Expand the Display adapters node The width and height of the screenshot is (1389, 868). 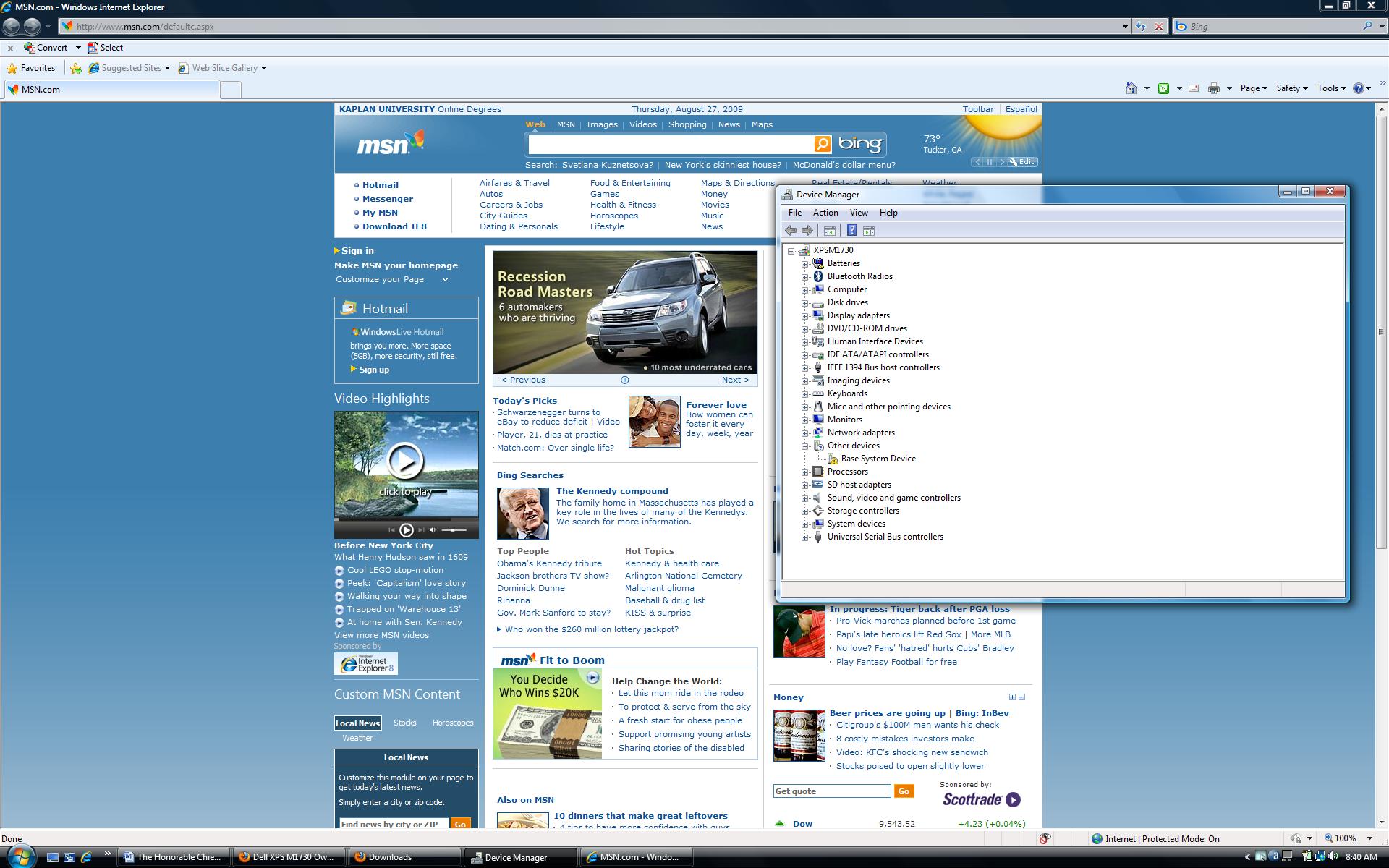point(804,316)
